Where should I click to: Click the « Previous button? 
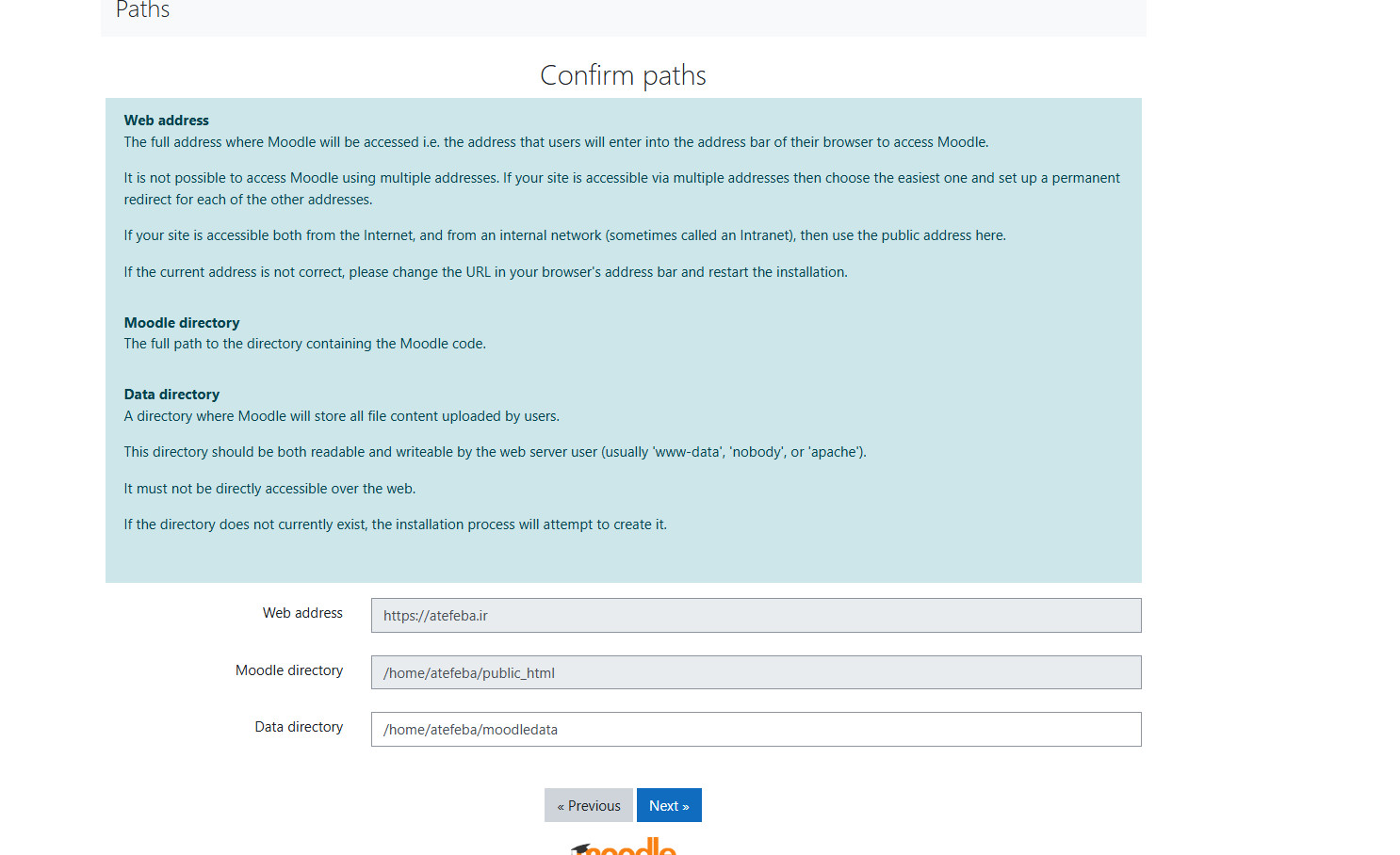589,805
